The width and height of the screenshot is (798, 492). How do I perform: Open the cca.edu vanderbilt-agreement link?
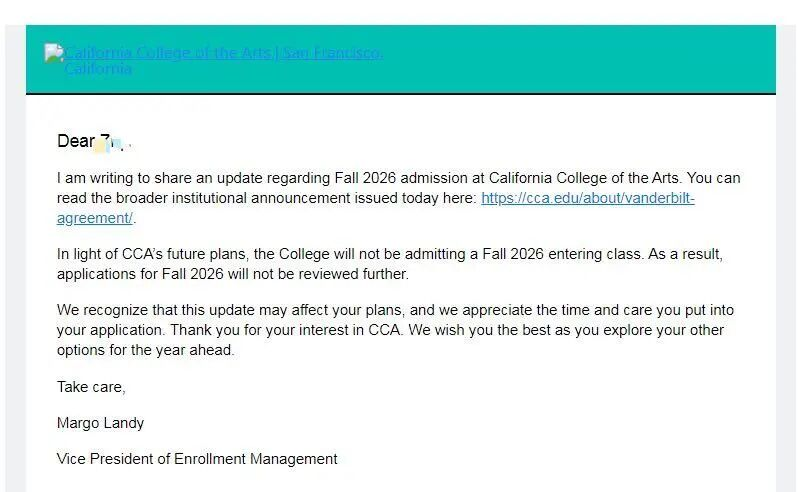point(587,198)
